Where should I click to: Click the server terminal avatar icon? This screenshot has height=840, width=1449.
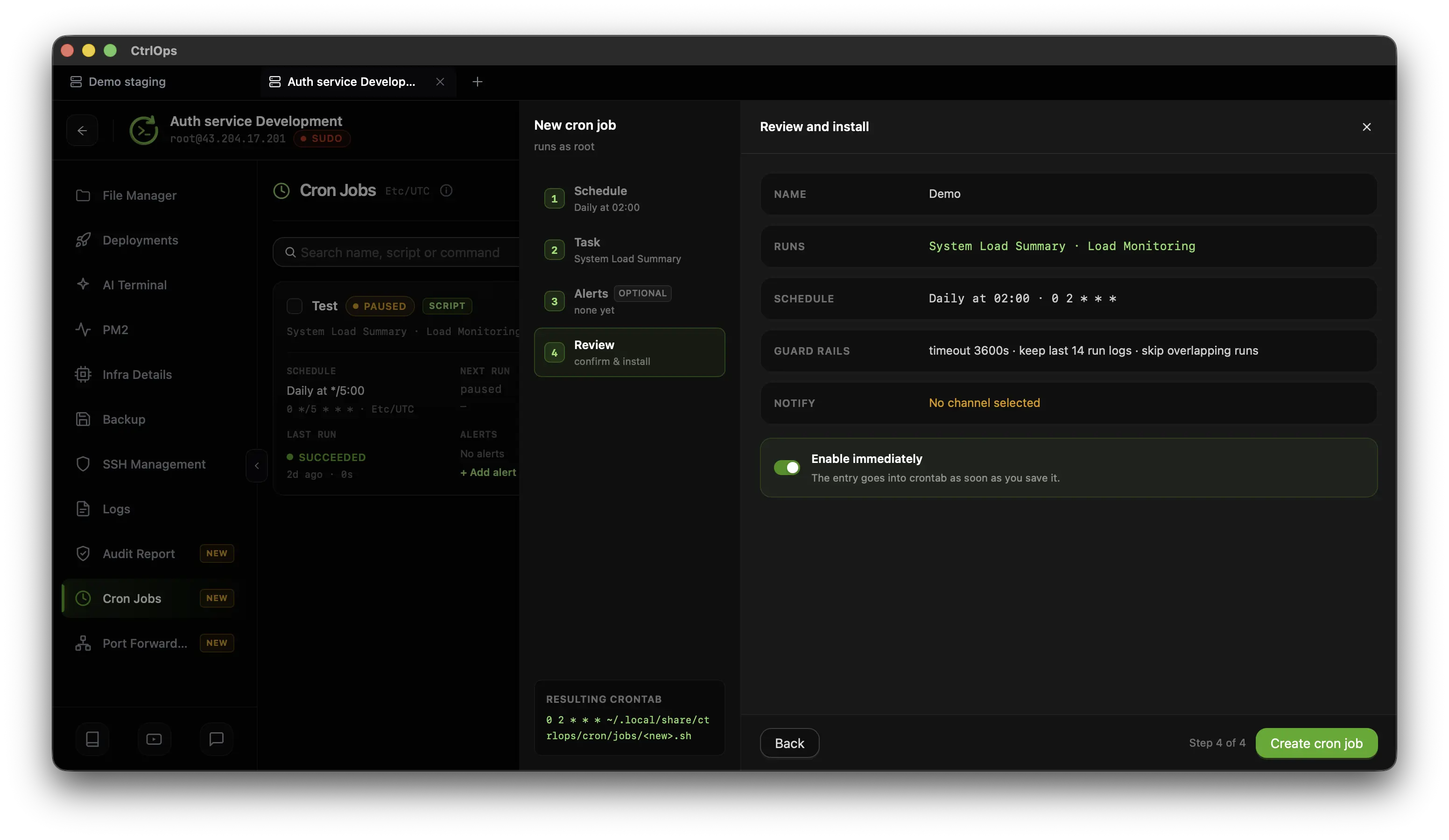click(x=144, y=131)
